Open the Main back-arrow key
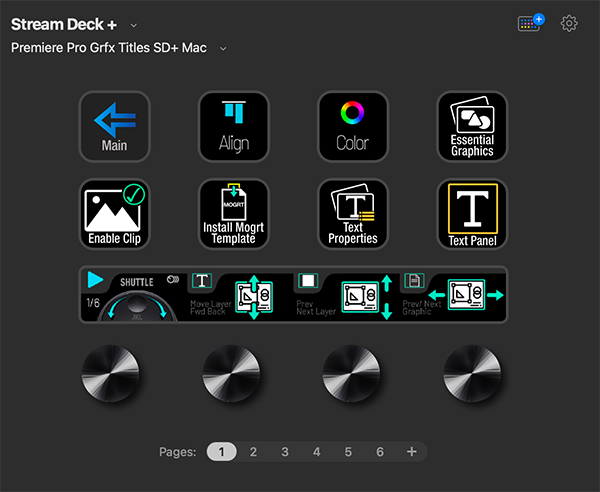 point(114,127)
